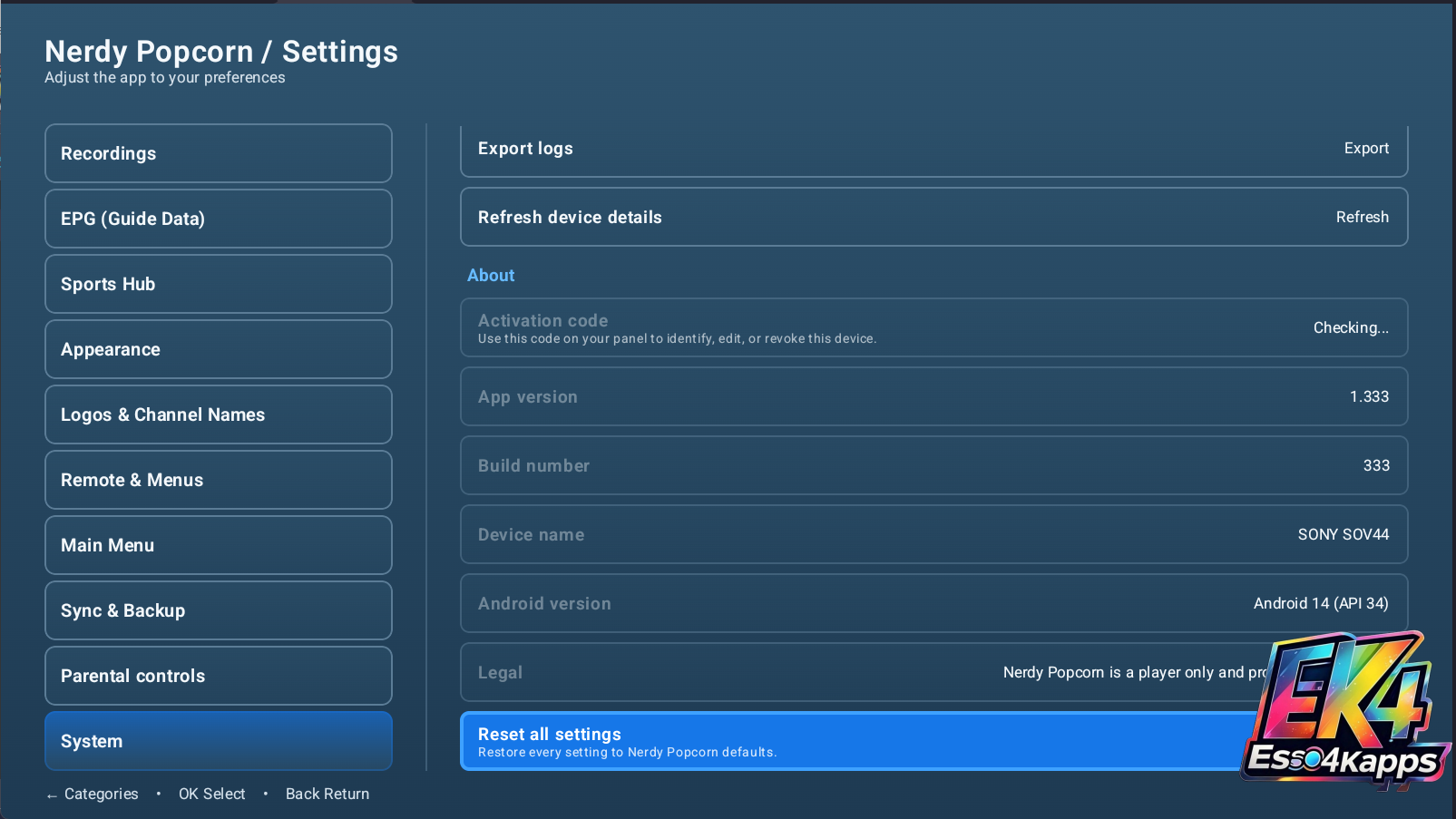Select the Activation code row
The image size is (1456, 819).
tap(934, 327)
